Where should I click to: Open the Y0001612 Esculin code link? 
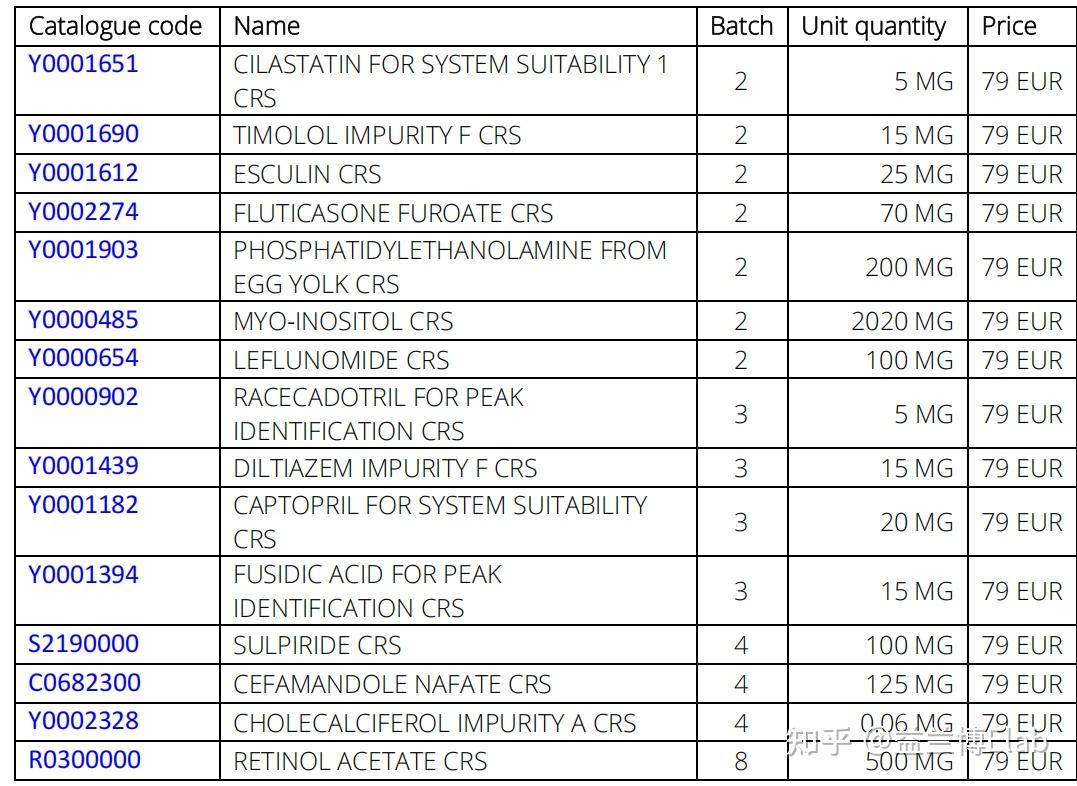point(83,173)
